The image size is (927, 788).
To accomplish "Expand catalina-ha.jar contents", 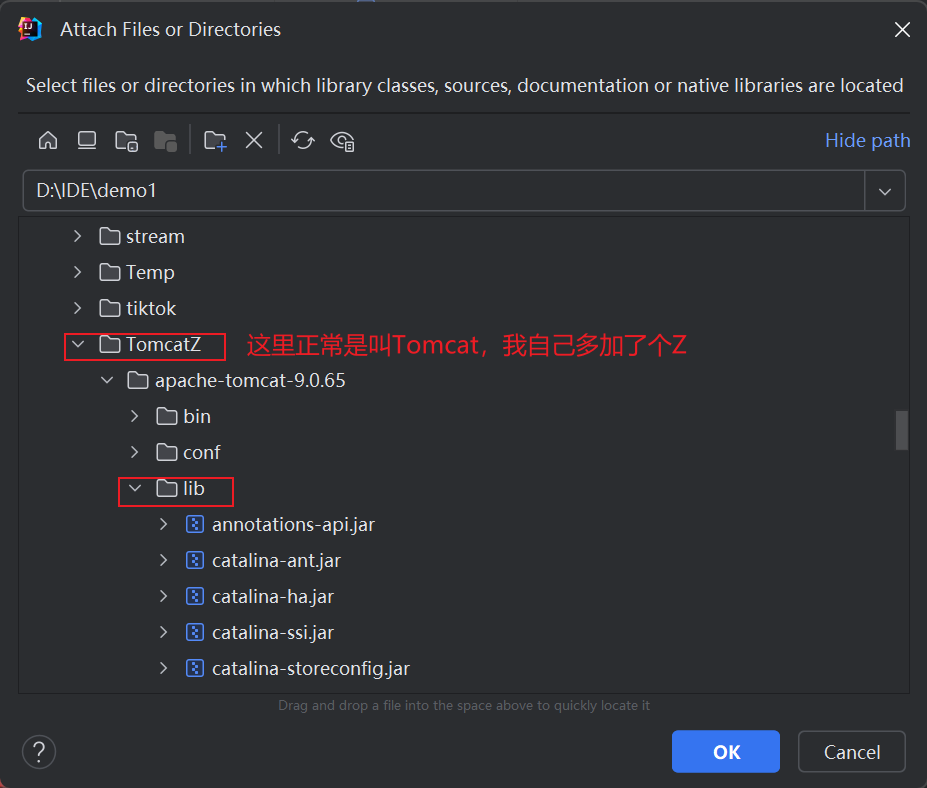I will point(164,597).
